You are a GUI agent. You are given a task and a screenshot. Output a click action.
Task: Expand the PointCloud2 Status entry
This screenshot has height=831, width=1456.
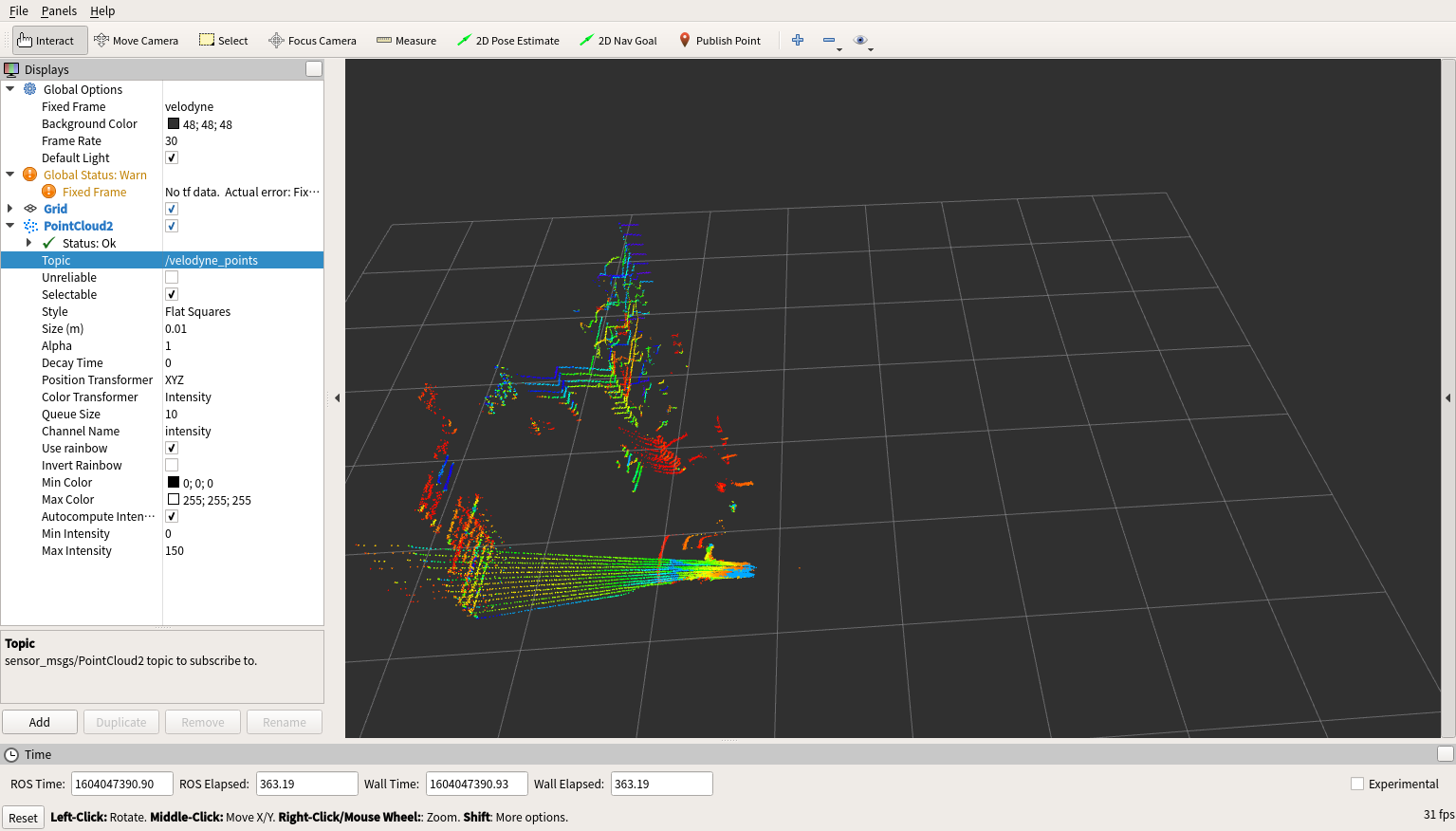coord(28,243)
